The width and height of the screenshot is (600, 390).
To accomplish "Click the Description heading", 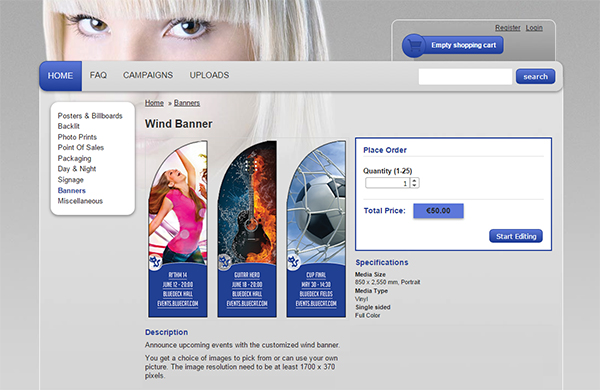I will (166, 332).
